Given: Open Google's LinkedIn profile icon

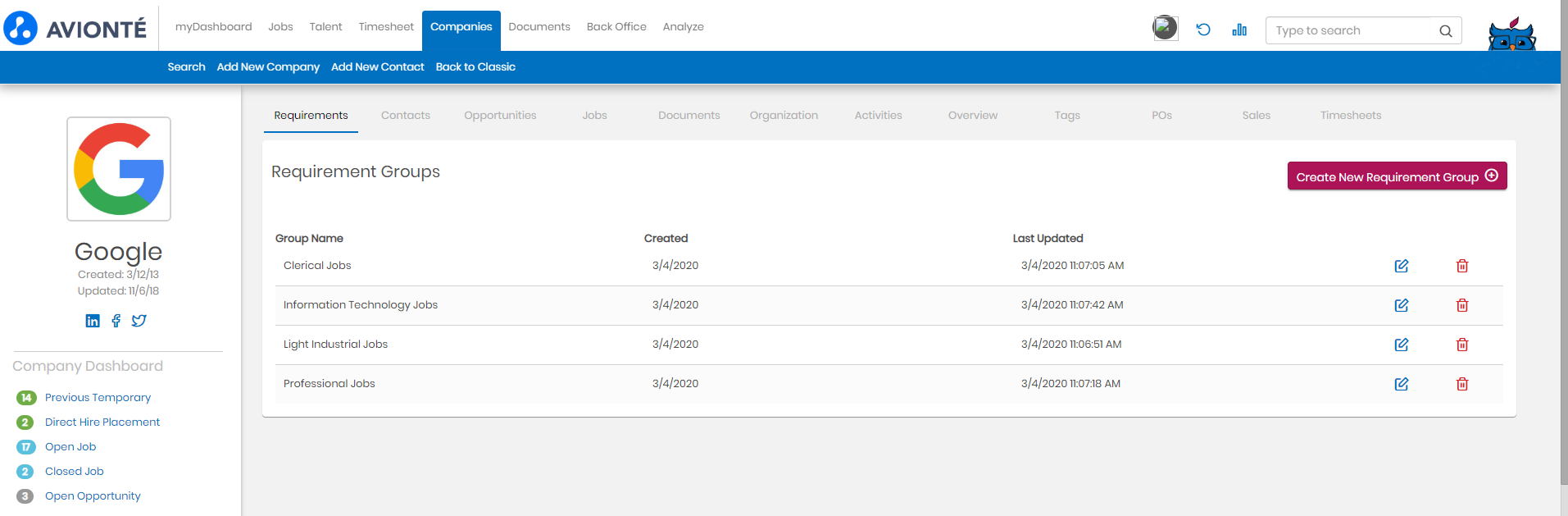Looking at the screenshot, I should pos(93,321).
